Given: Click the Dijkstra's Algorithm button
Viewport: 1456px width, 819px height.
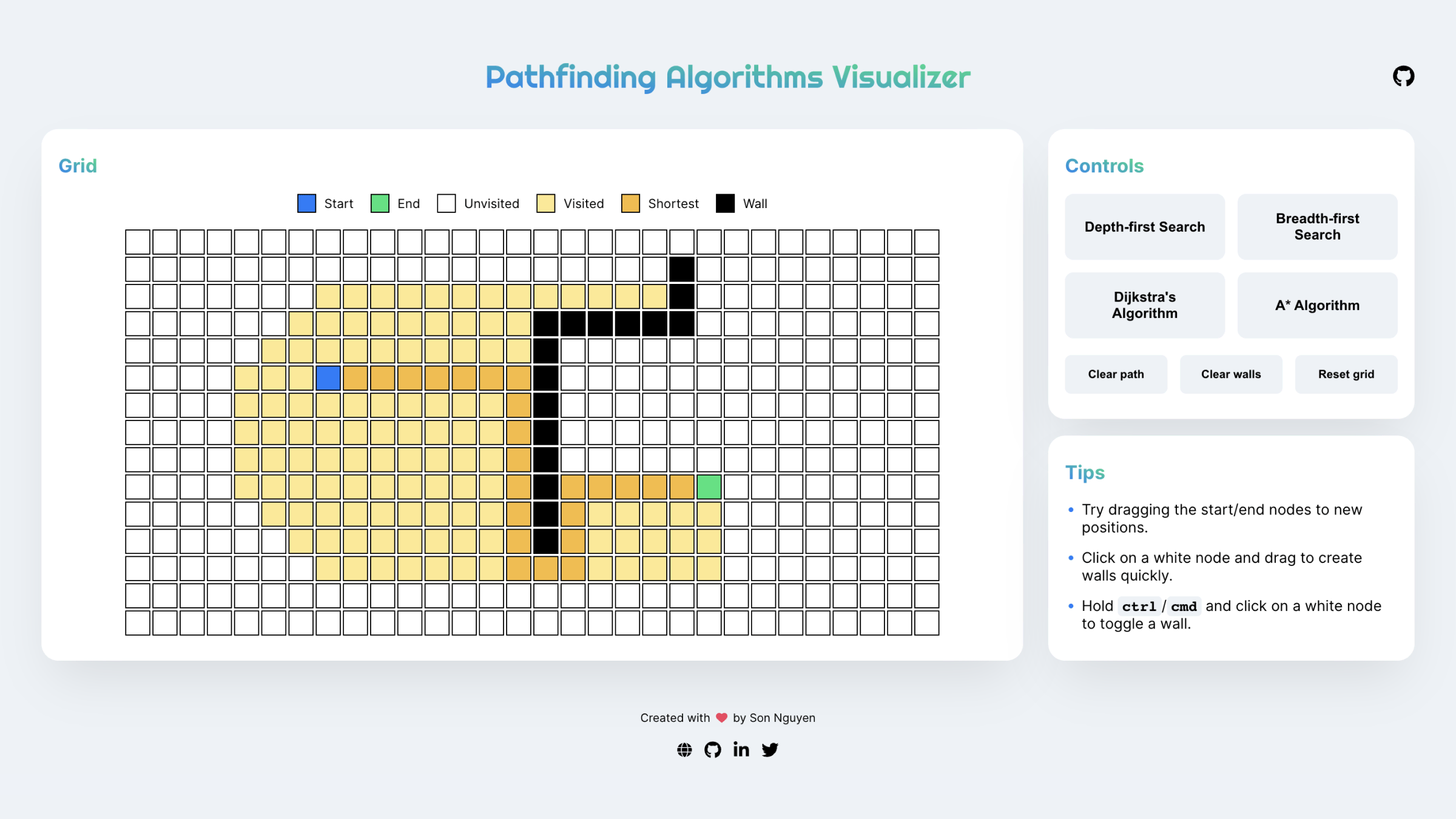Looking at the screenshot, I should (1145, 305).
